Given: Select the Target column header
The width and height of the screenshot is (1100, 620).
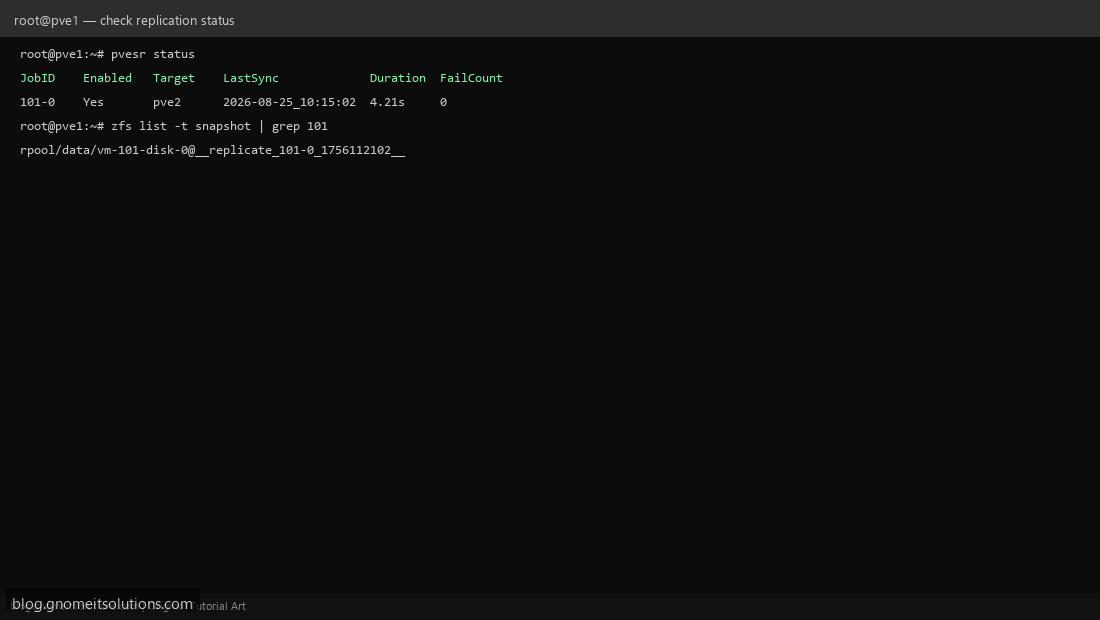Looking at the screenshot, I should click(x=174, y=78).
